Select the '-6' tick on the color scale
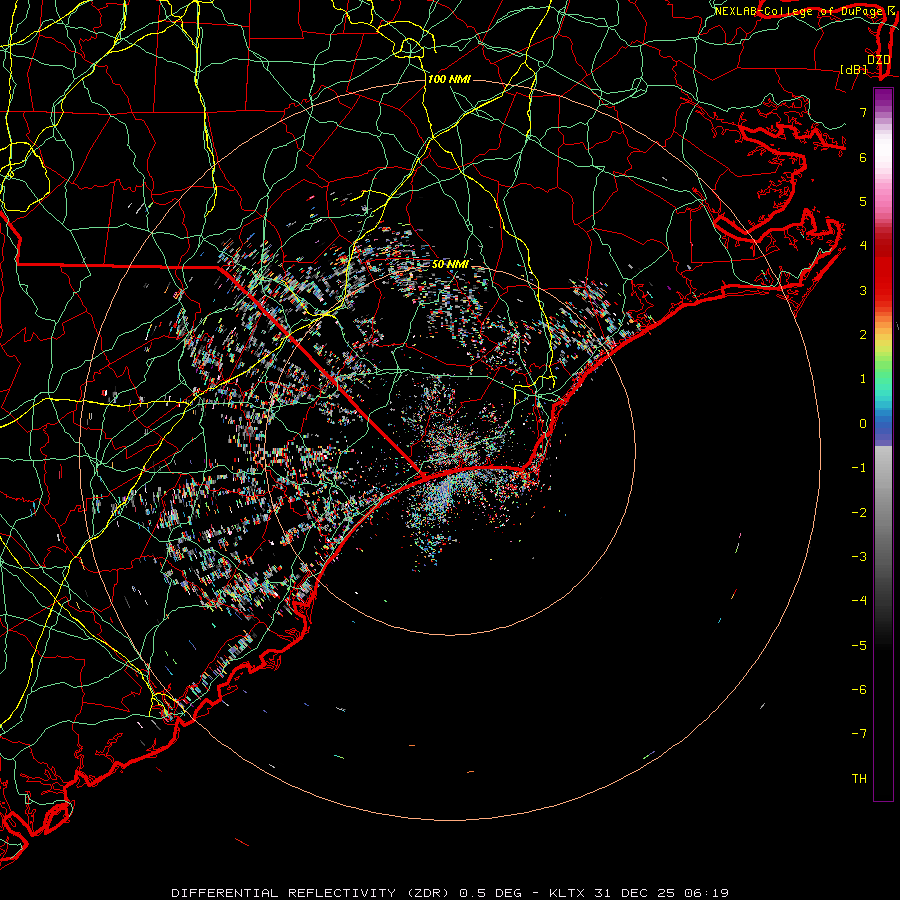Viewport: 900px width, 900px height. pos(859,690)
